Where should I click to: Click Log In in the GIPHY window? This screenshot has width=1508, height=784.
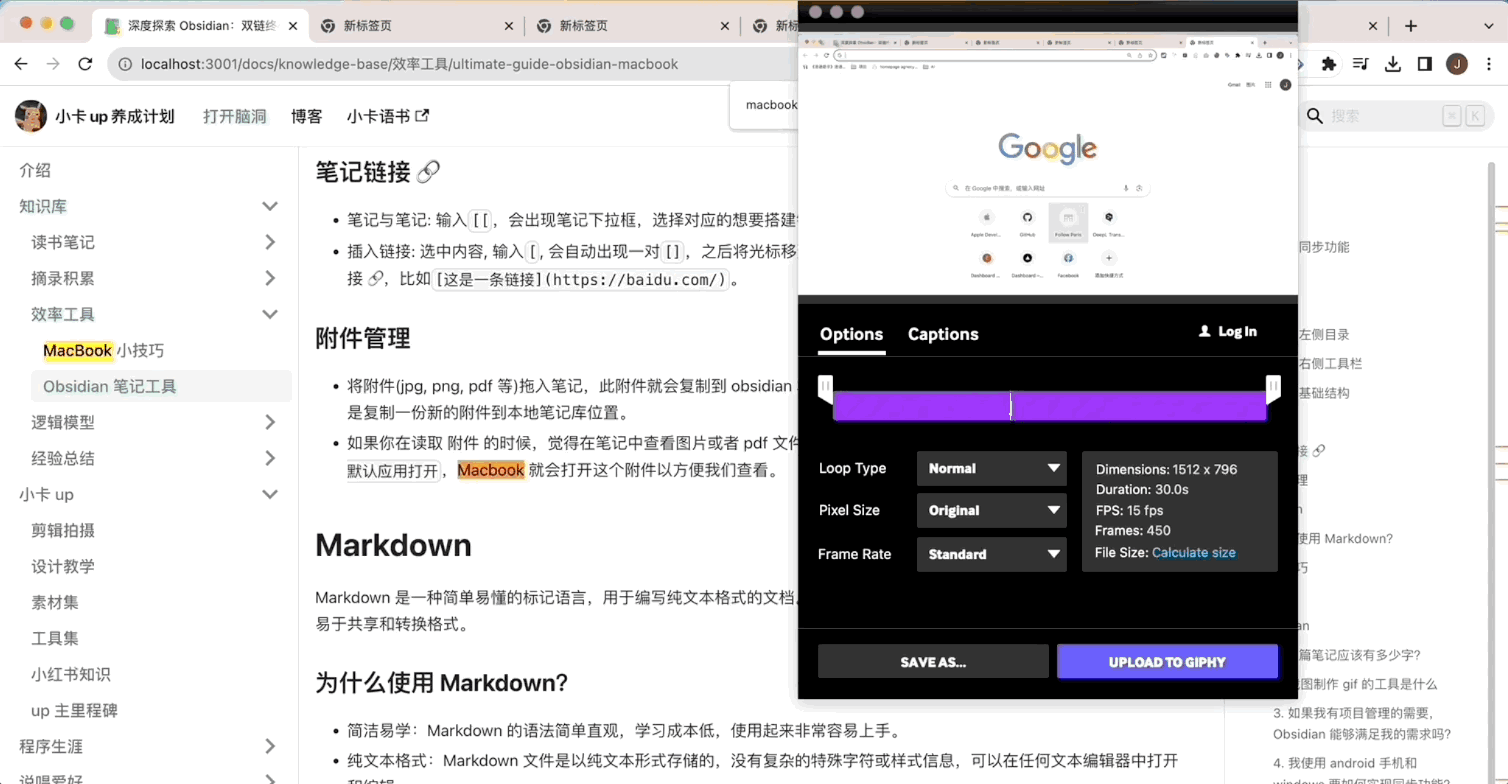pyautogui.click(x=1237, y=331)
